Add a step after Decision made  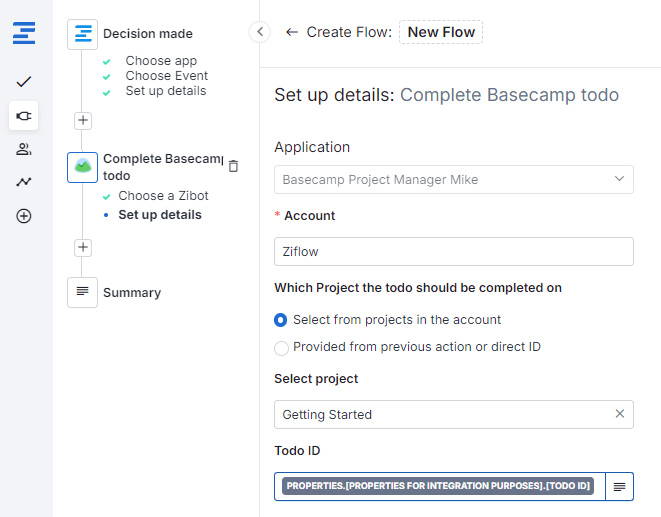pyautogui.click(x=83, y=120)
